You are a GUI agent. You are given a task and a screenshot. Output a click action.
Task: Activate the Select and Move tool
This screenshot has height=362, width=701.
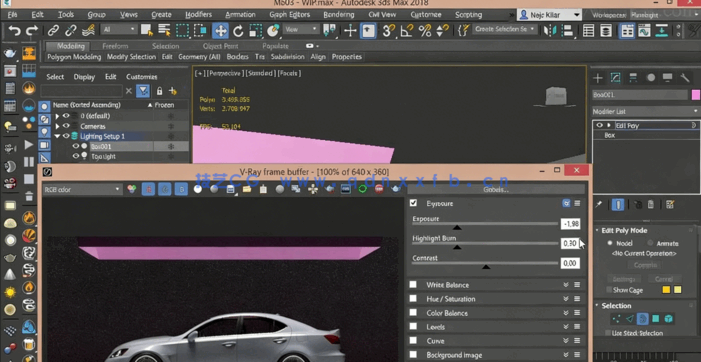click(x=220, y=31)
